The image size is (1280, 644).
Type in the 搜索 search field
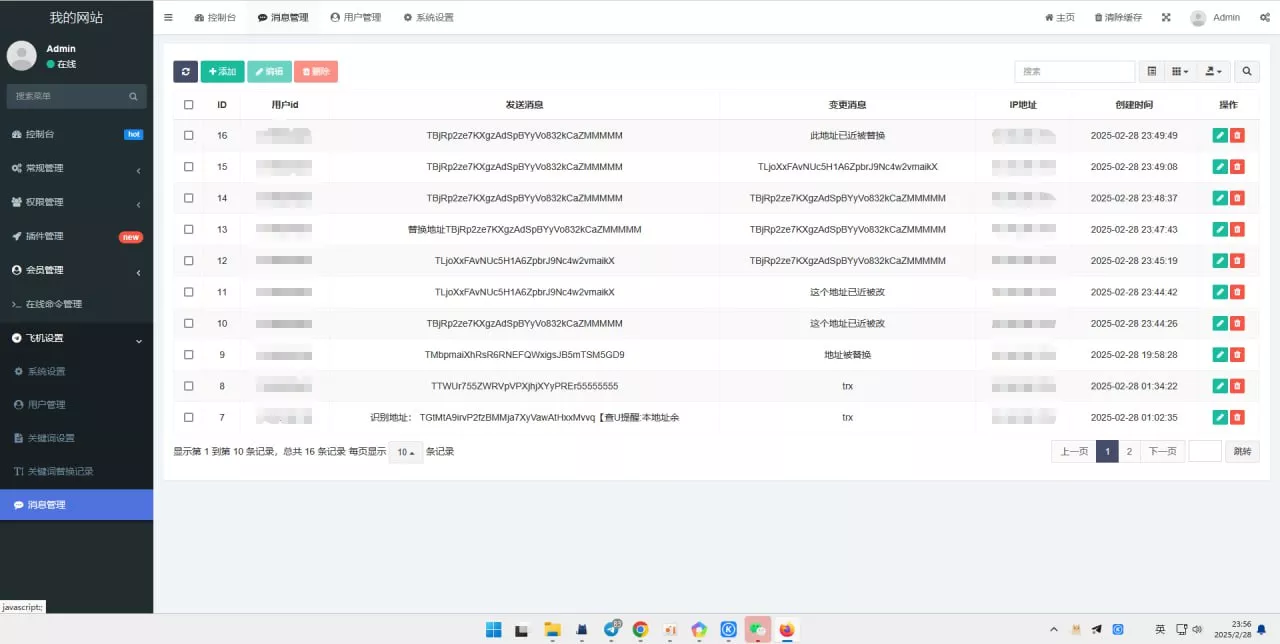click(x=1074, y=70)
